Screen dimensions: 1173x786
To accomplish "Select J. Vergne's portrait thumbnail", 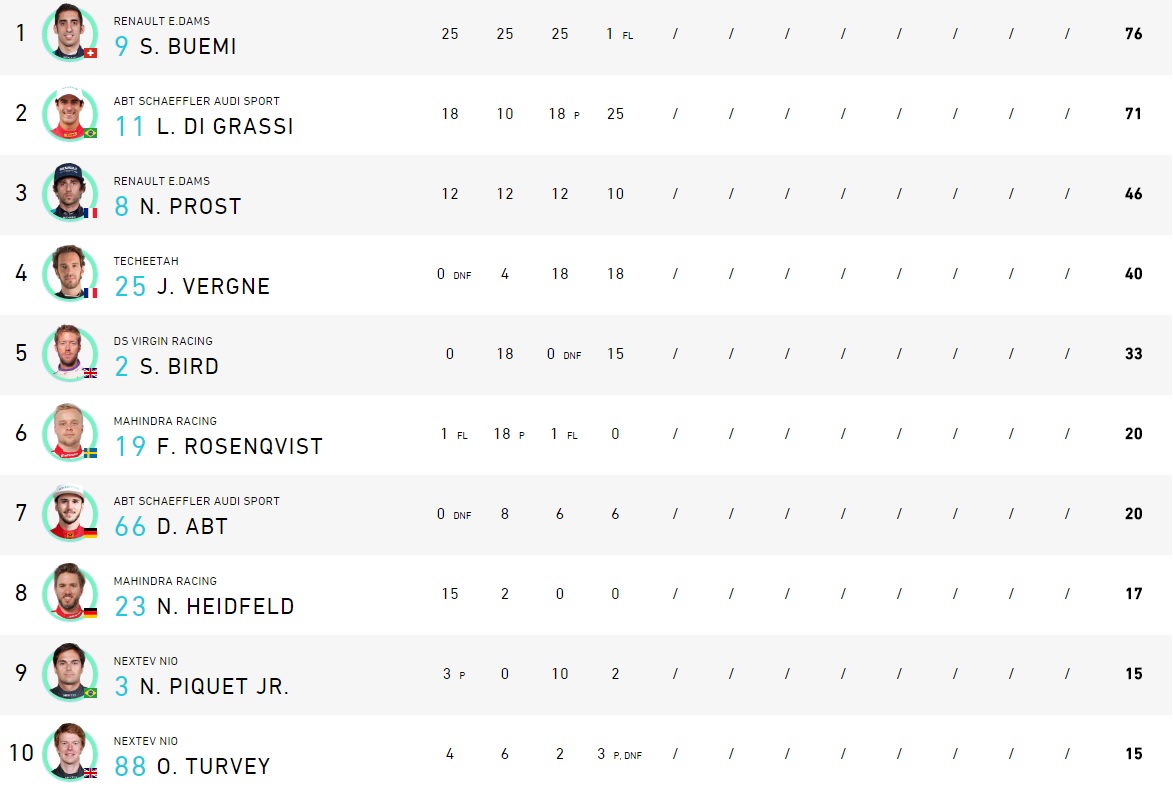I will coord(70,273).
